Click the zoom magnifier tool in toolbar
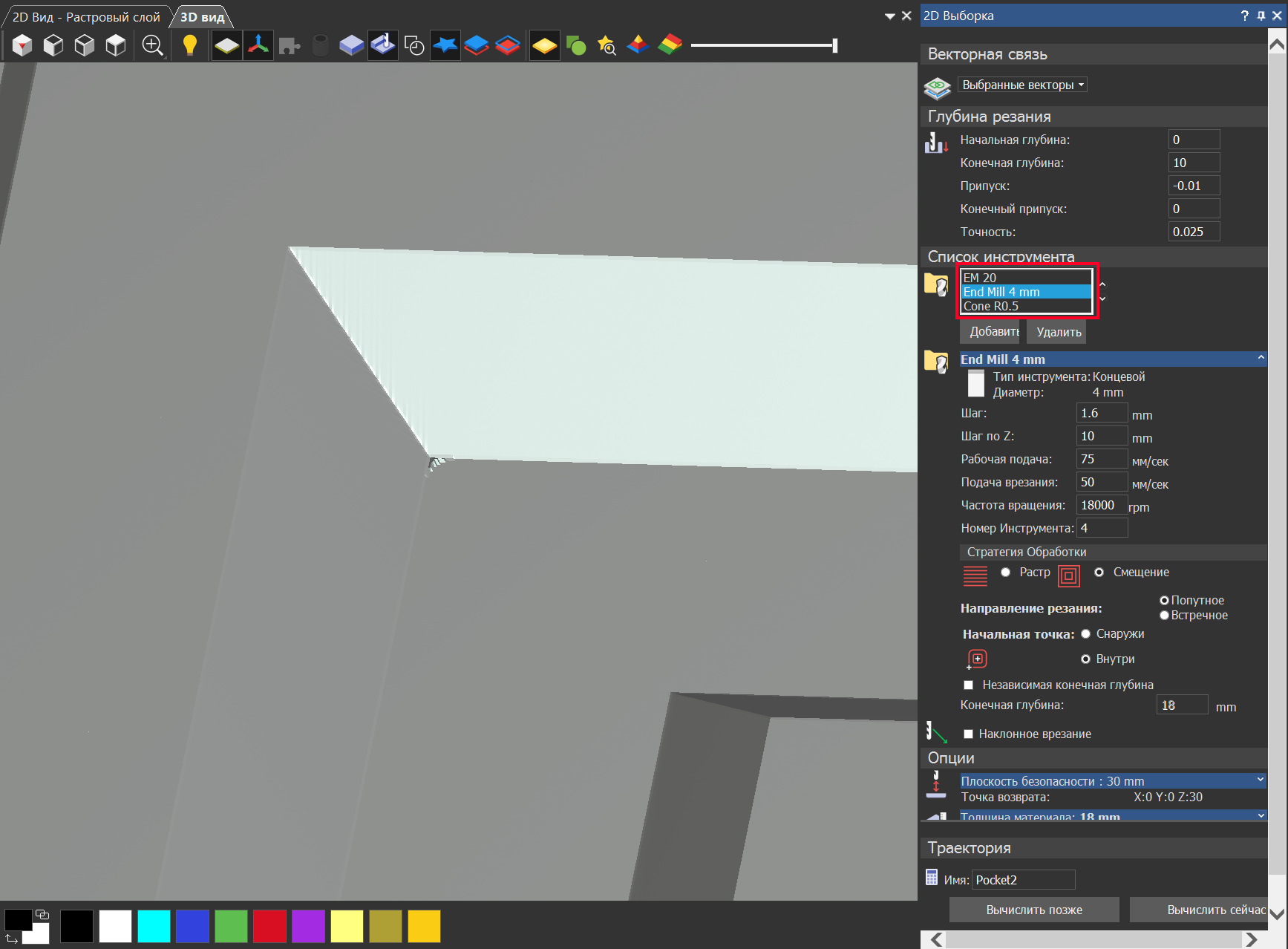 (152, 45)
